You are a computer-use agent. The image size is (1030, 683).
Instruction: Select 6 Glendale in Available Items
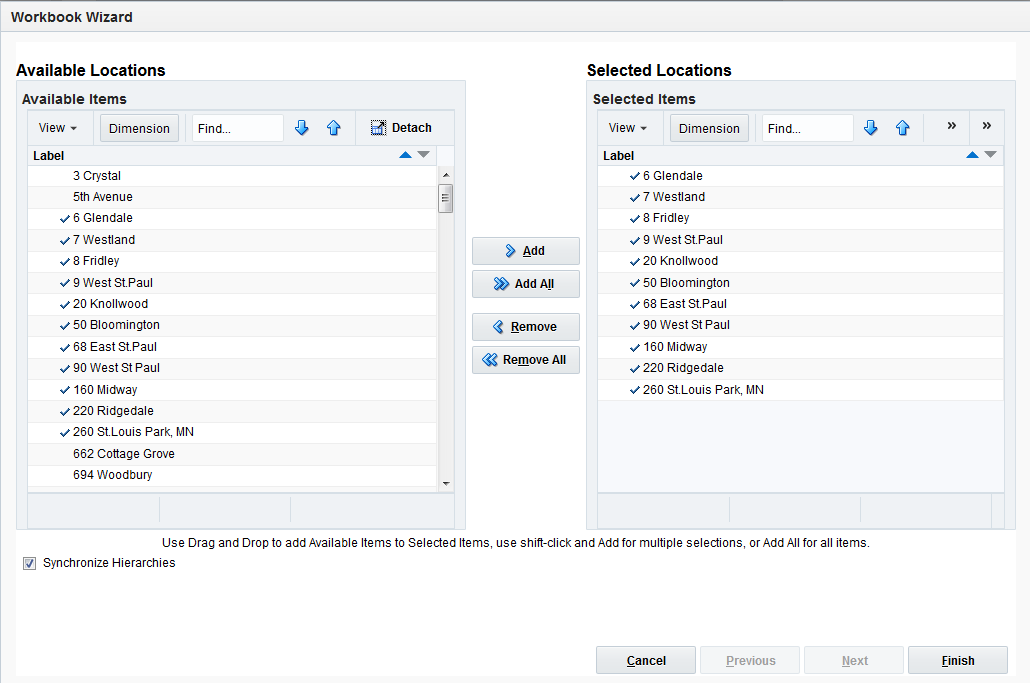(233, 218)
